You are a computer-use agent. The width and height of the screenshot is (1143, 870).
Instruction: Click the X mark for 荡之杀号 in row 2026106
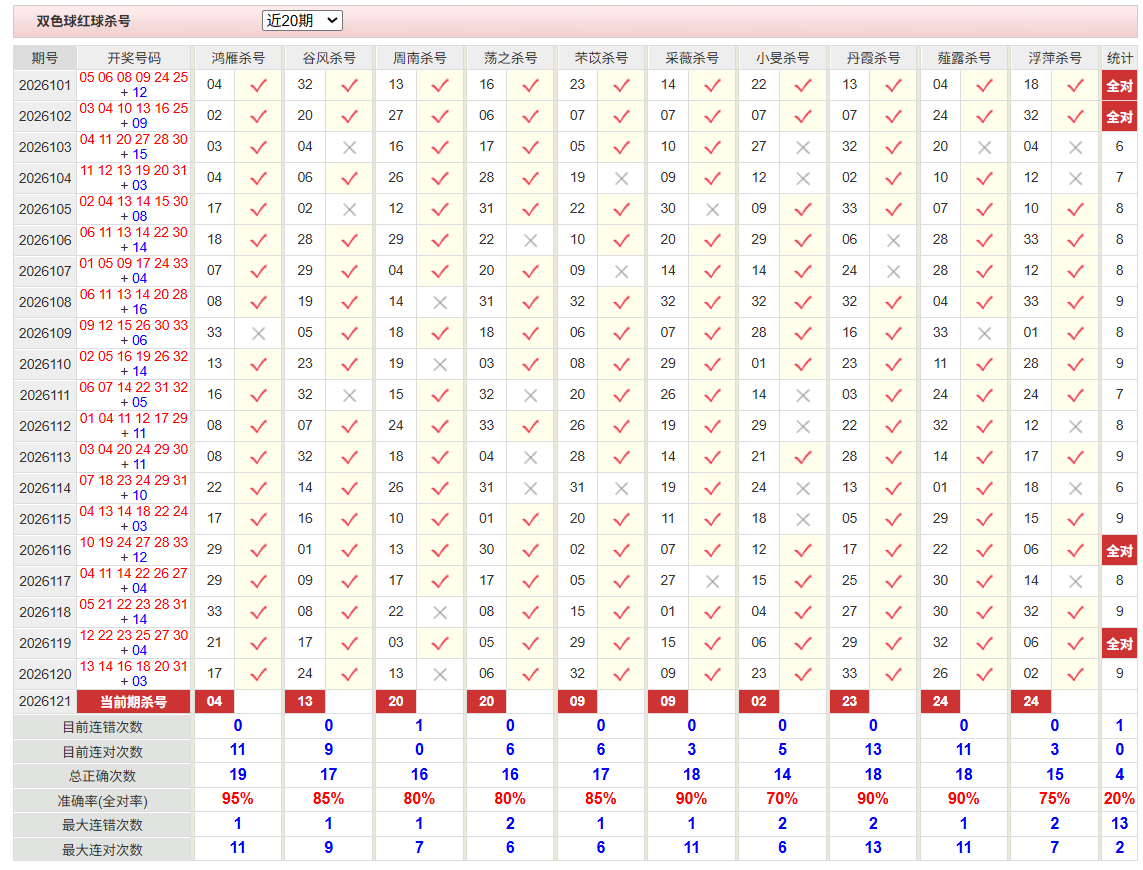click(531, 241)
